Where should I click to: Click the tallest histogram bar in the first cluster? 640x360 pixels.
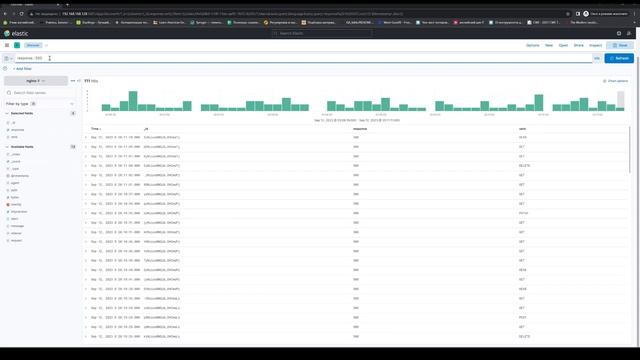pyautogui.click(x=133, y=101)
